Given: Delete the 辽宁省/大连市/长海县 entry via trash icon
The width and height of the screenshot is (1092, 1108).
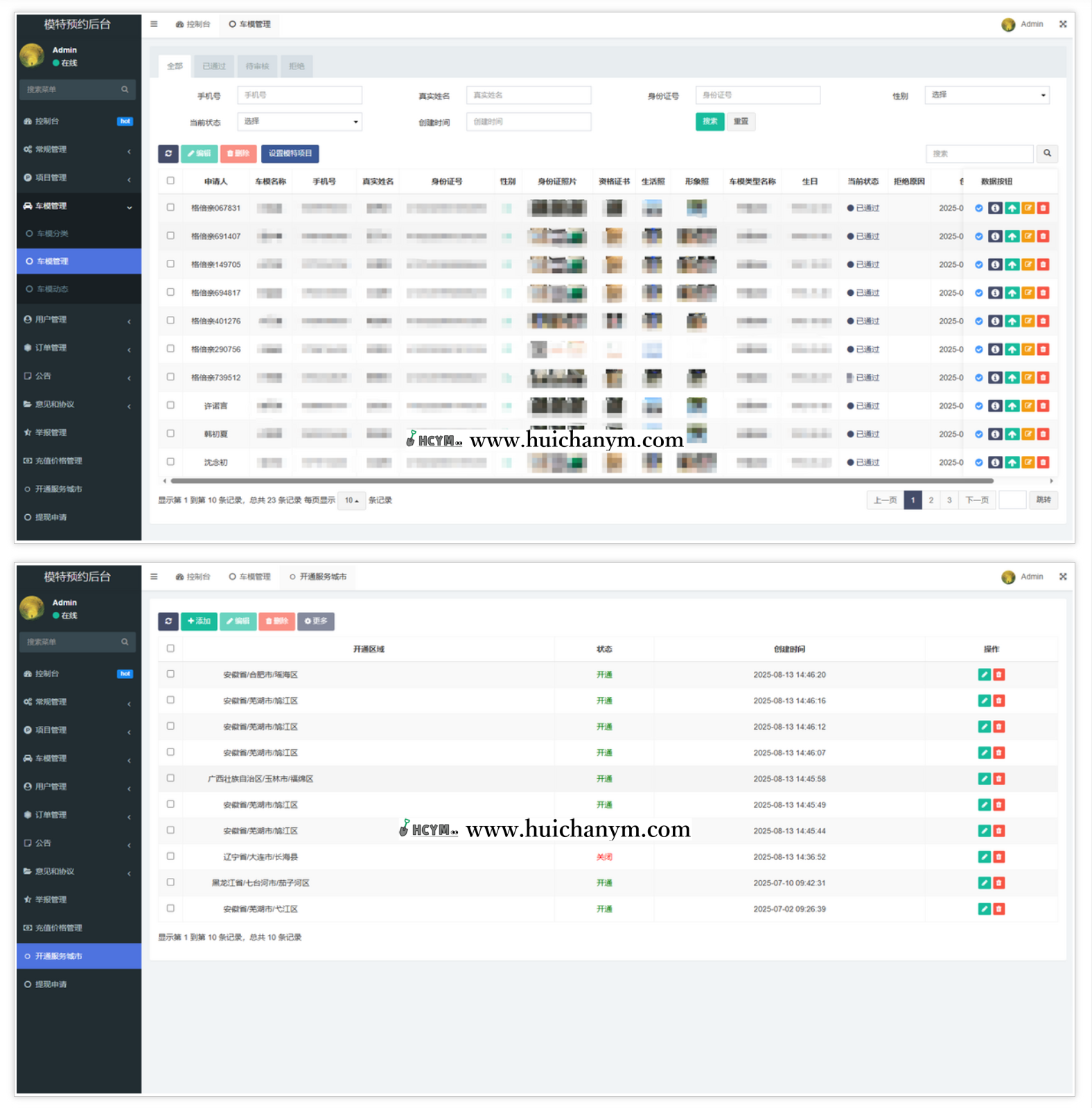Looking at the screenshot, I should tap(998, 857).
